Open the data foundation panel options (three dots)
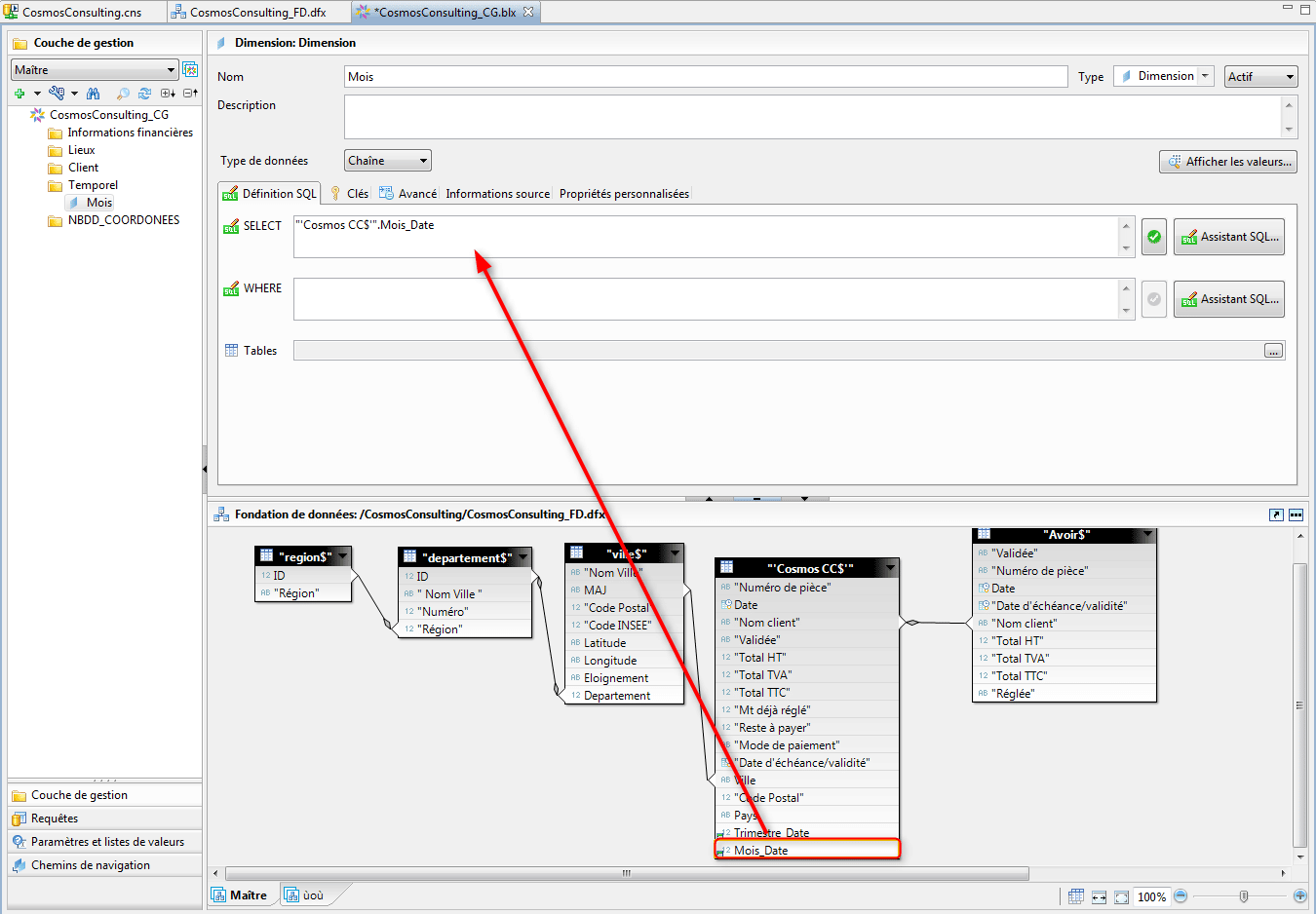Screen dimensions: 1316x914 [1296, 514]
